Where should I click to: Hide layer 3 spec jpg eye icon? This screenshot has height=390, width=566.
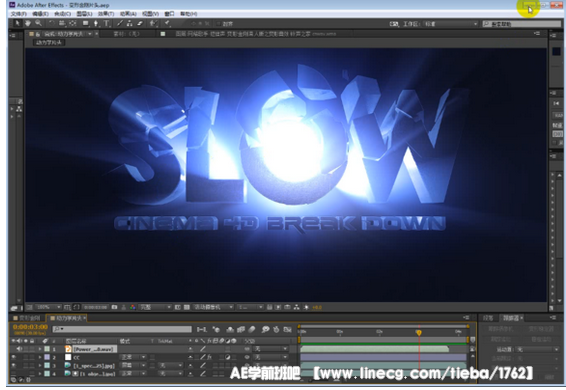click(14, 365)
